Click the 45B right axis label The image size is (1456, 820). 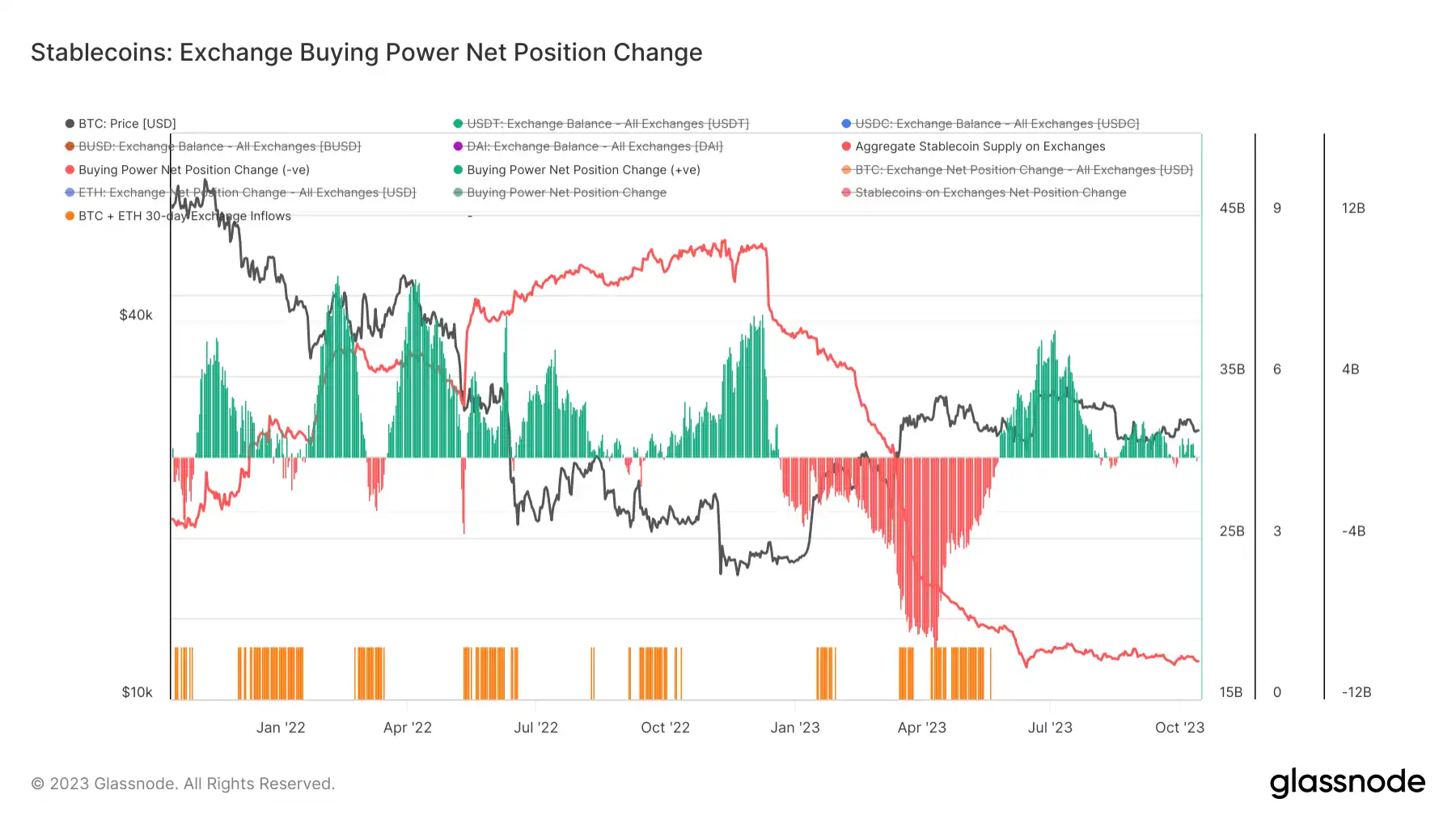click(1232, 209)
